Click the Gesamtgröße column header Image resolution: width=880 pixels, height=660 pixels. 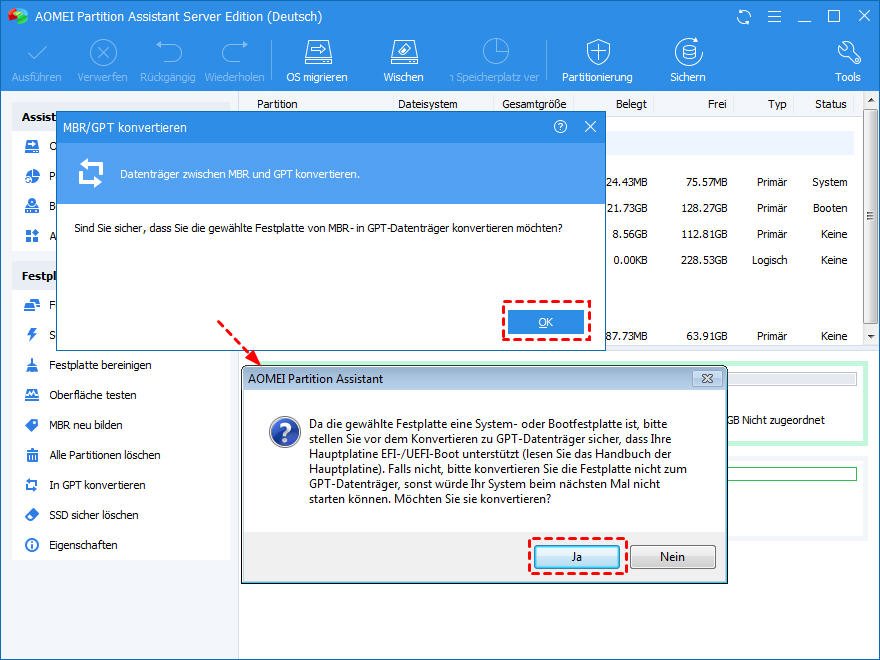click(x=534, y=104)
